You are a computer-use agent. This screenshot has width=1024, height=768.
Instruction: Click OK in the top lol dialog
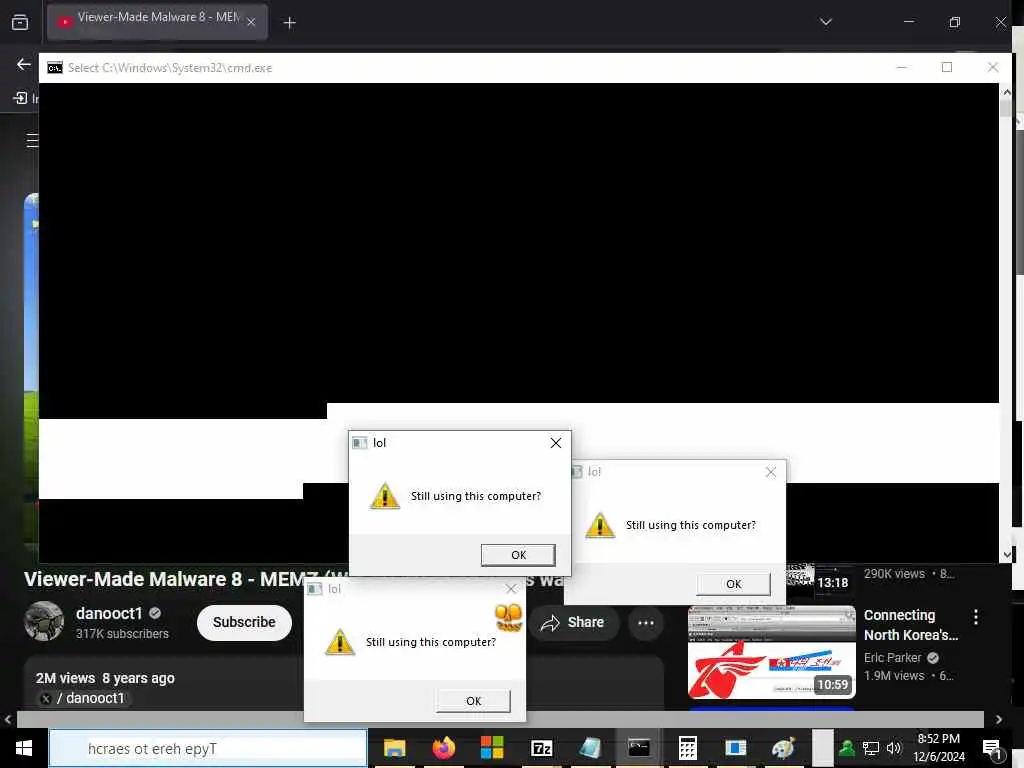[x=519, y=555]
